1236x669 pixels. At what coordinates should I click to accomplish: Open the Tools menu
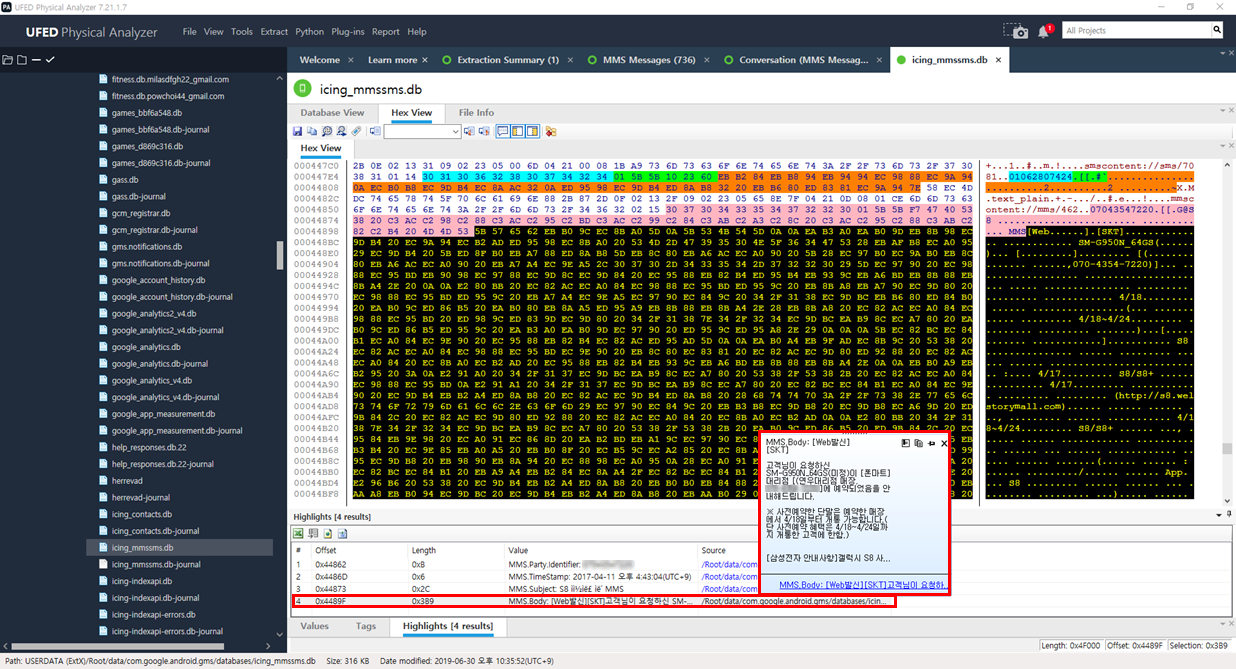pos(242,32)
